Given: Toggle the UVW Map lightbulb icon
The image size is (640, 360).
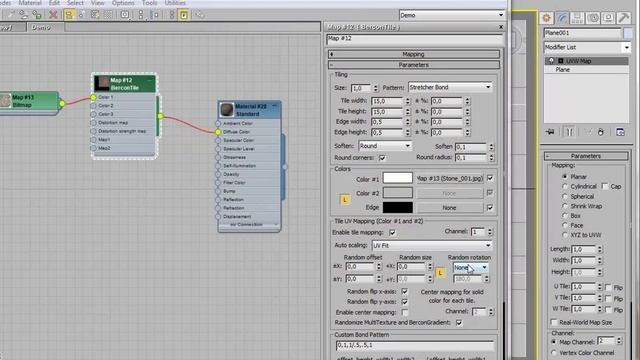Looking at the screenshot, I should click(x=551, y=61).
